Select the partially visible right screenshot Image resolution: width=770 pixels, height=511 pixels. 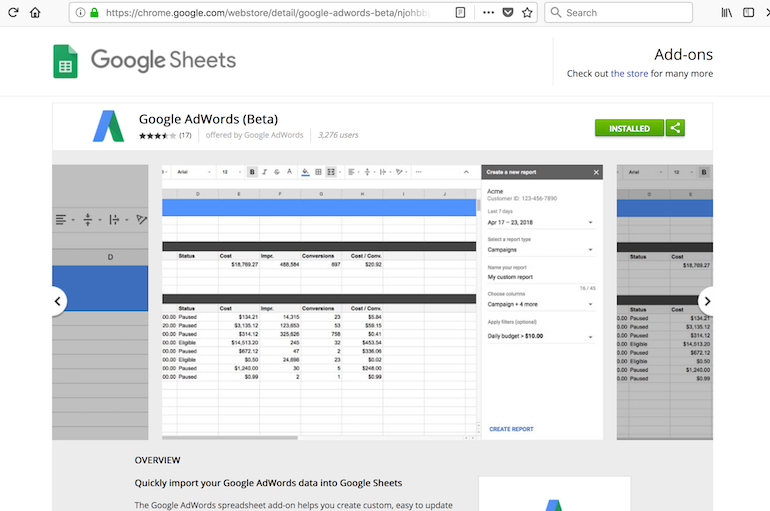click(664, 302)
